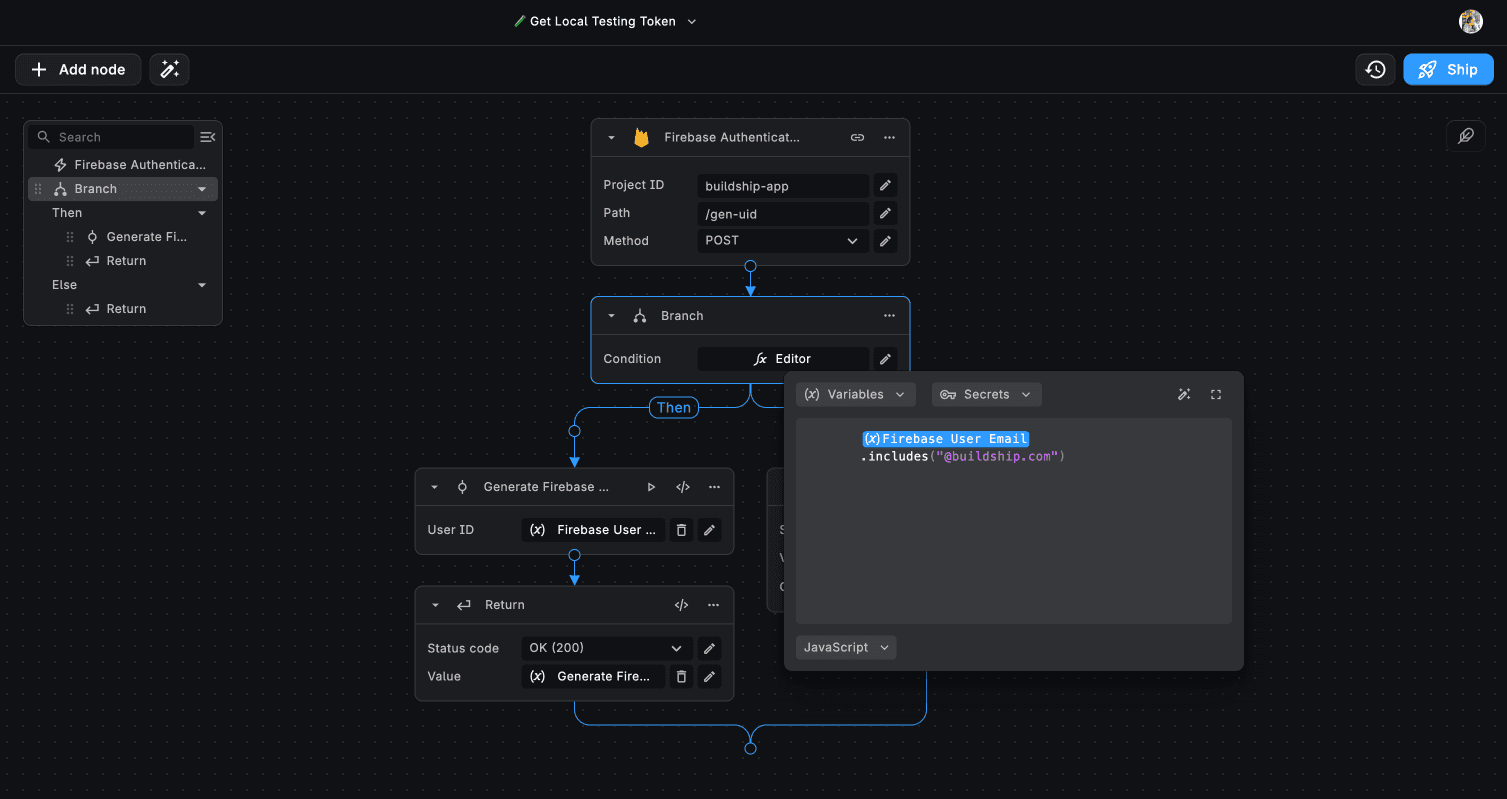Edit Project ID using the pencil icon

coord(885,184)
